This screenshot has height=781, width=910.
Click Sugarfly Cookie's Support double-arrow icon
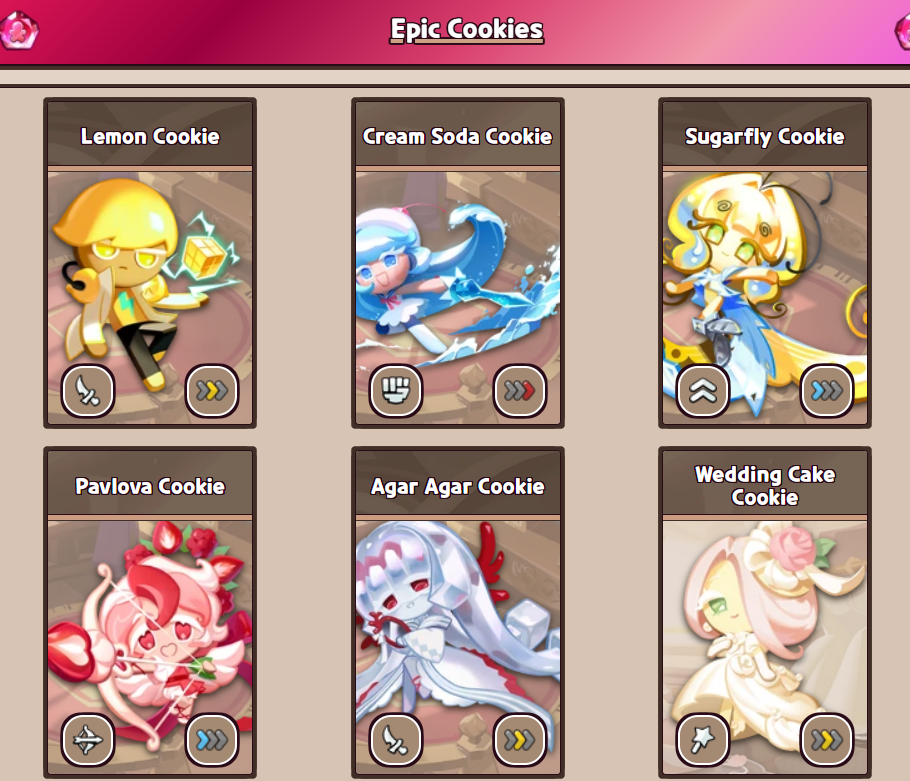(x=703, y=390)
